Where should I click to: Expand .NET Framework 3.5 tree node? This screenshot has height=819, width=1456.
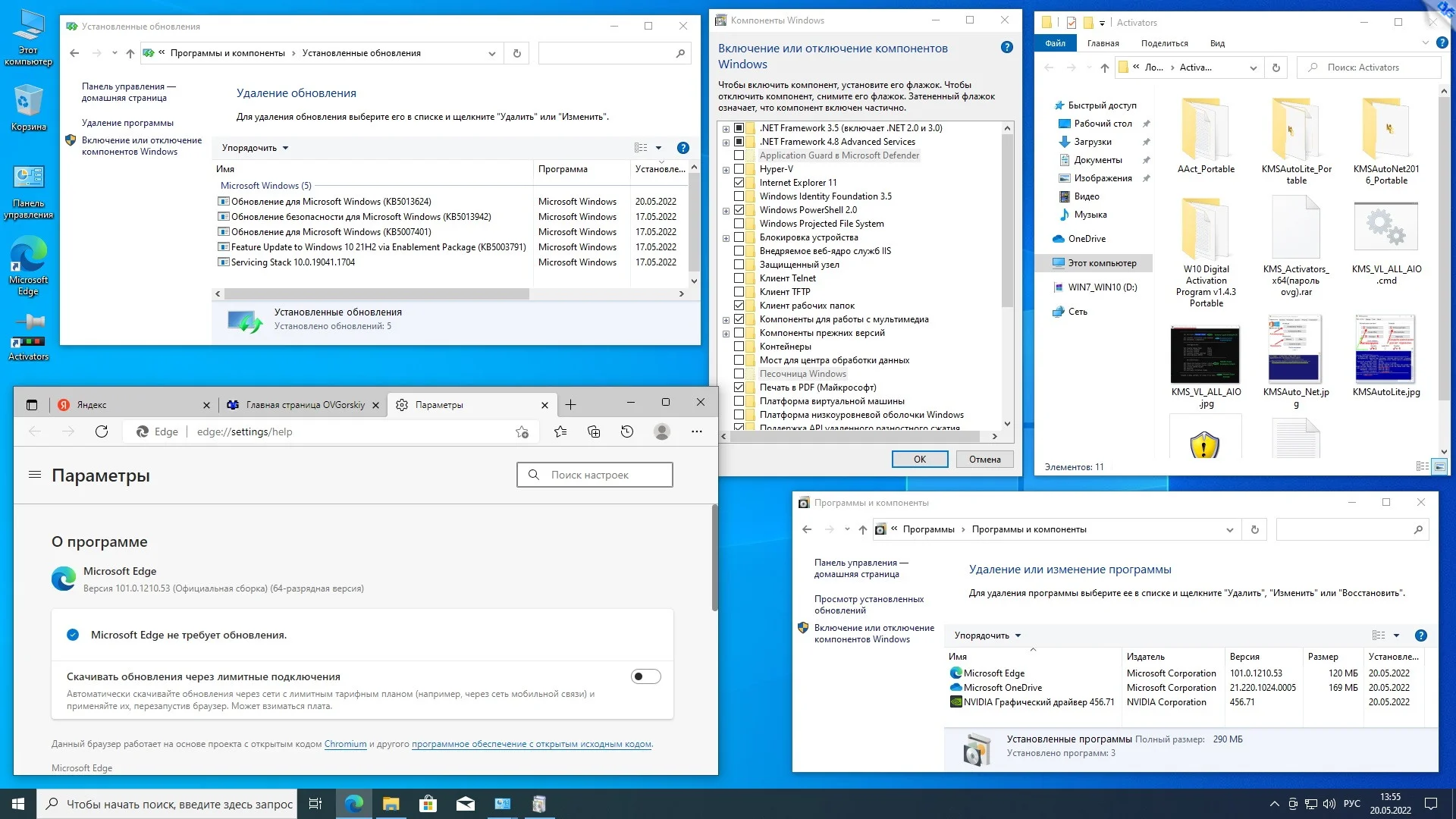coord(726,128)
